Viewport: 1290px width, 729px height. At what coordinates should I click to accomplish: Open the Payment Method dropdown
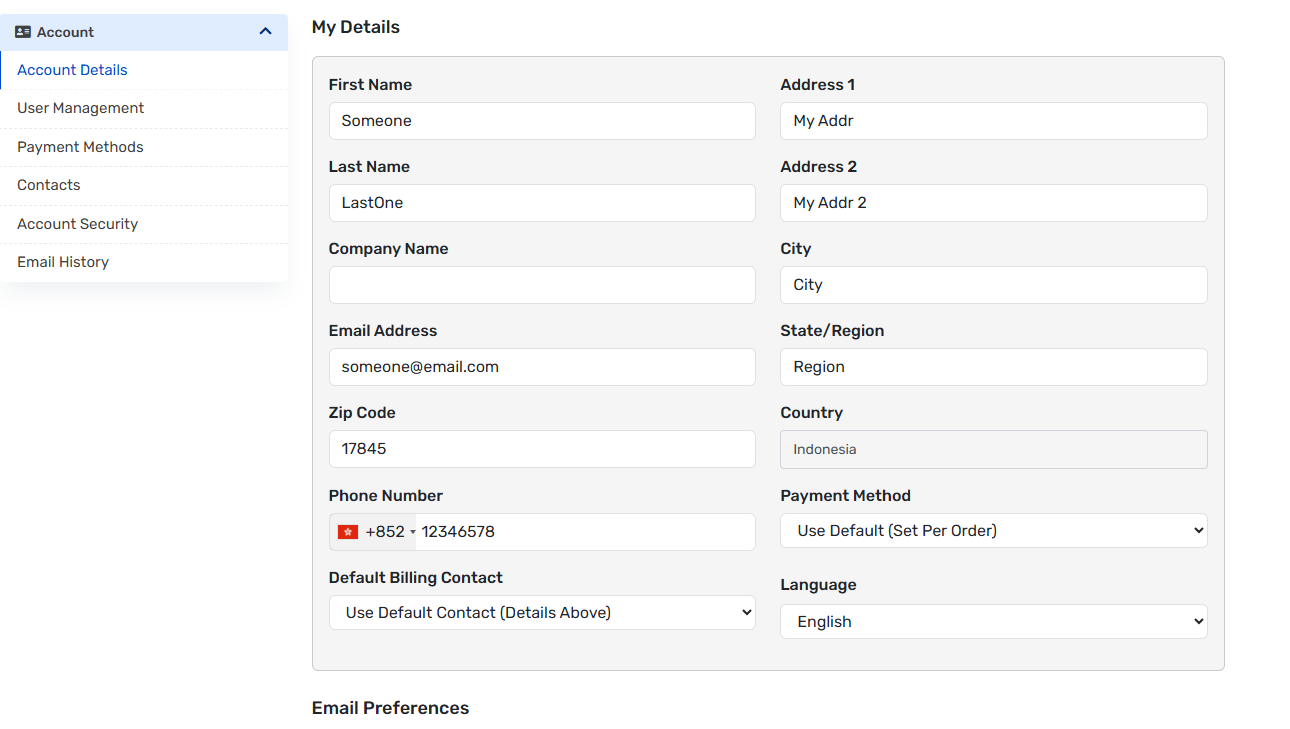(994, 531)
